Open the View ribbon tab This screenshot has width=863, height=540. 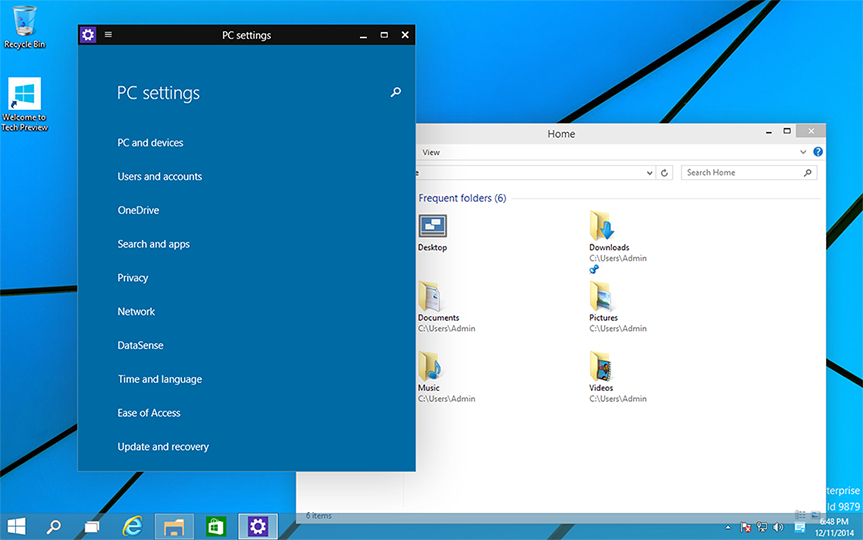point(431,153)
